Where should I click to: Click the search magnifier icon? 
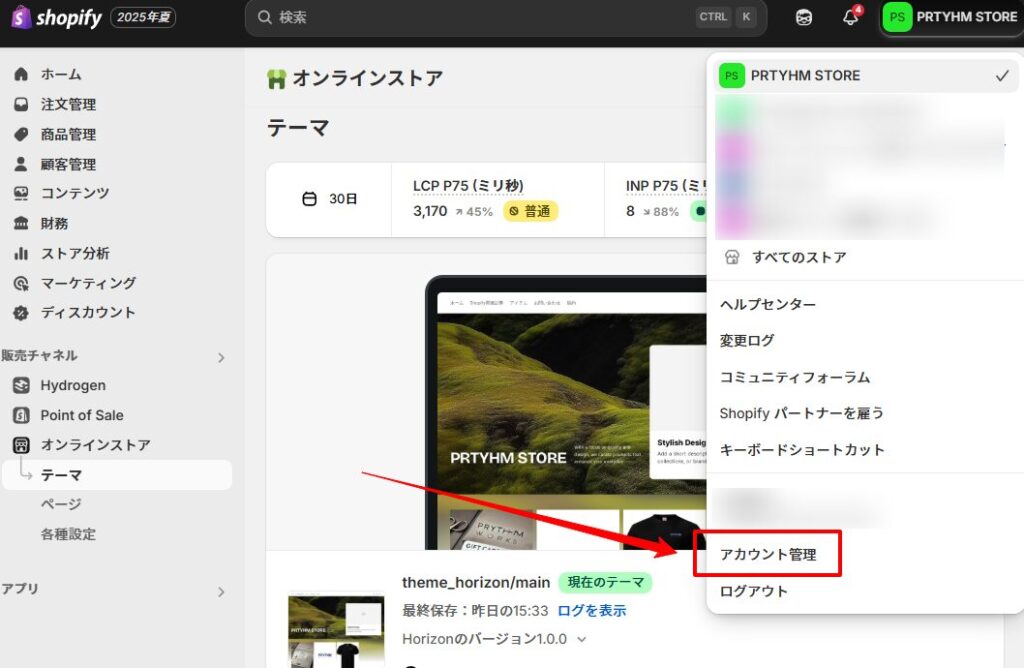264,17
